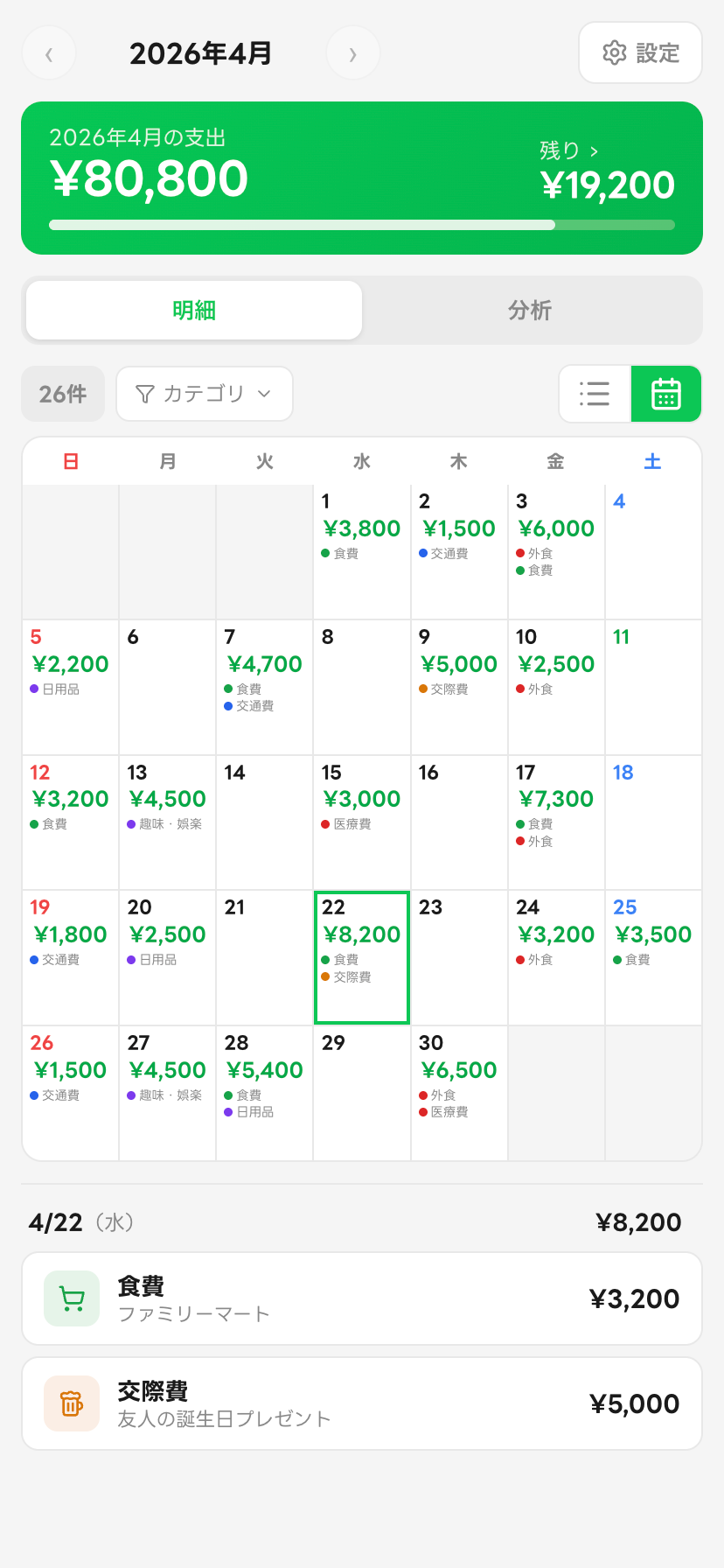This screenshot has height=1568, width=724.
Task: Select highlighted April 22 with ¥8,200
Action: (x=362, y=958)
